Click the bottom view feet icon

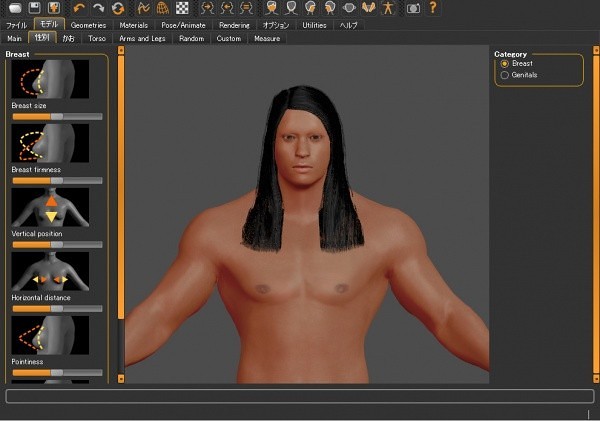tap(368, 8)
